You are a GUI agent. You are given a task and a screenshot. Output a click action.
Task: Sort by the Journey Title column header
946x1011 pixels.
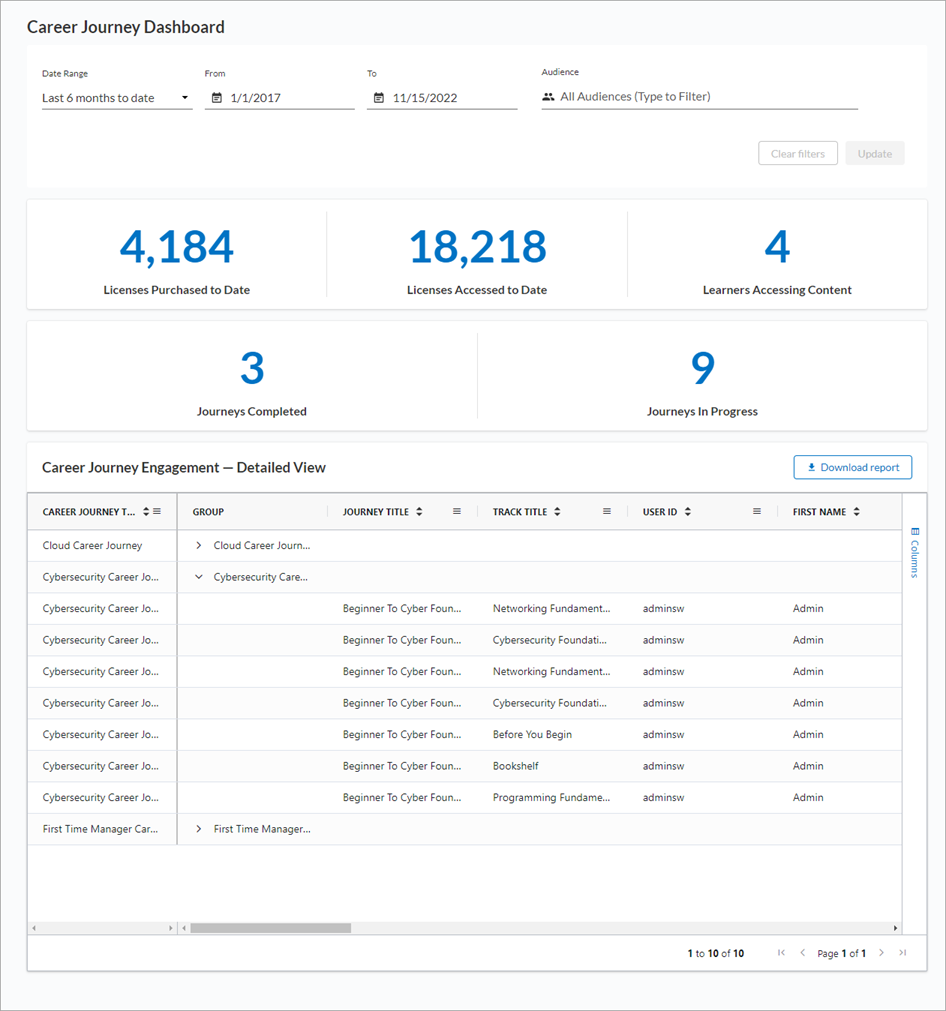tap(376, 512)
